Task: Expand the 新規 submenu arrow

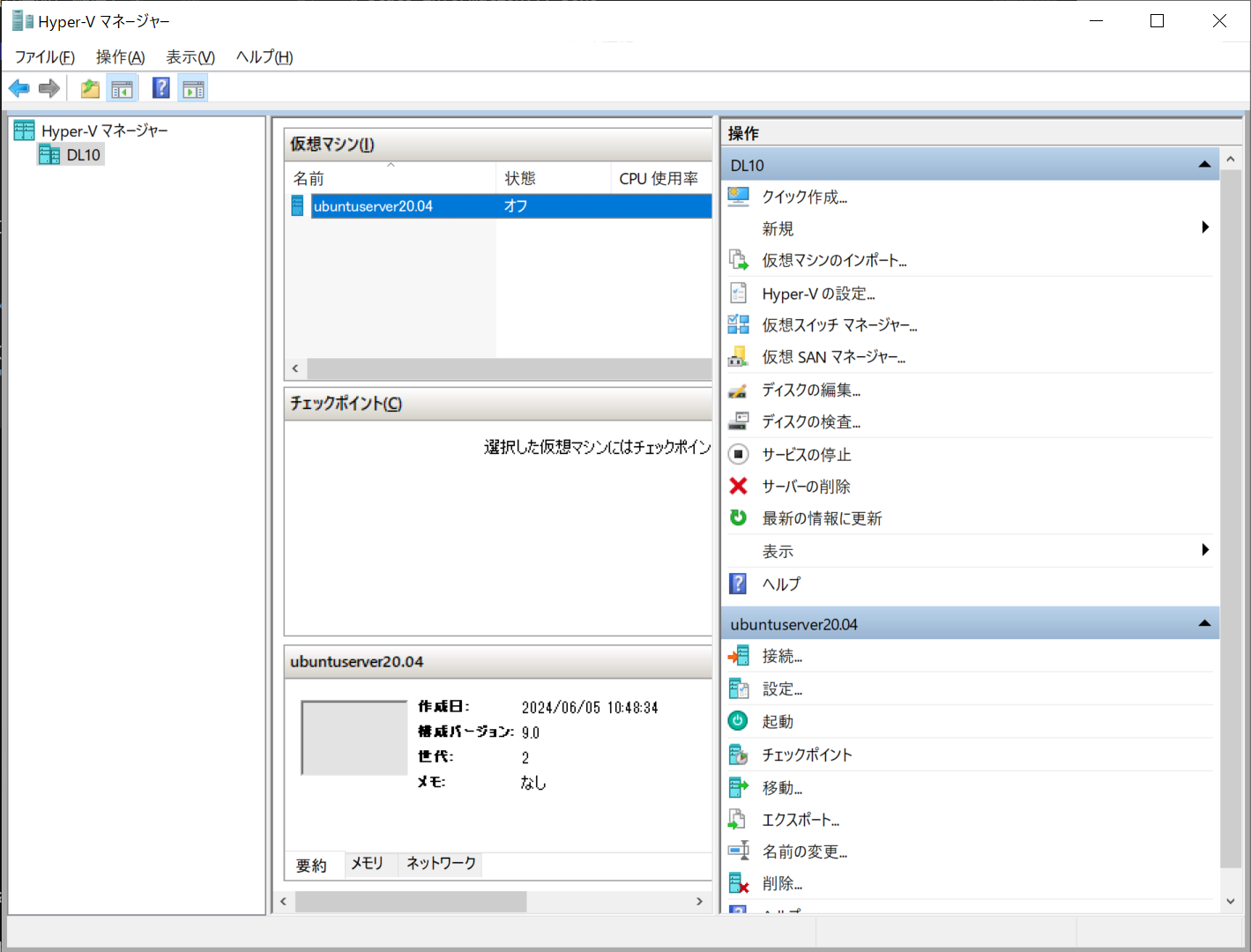Action: [x=1205, y=227]
